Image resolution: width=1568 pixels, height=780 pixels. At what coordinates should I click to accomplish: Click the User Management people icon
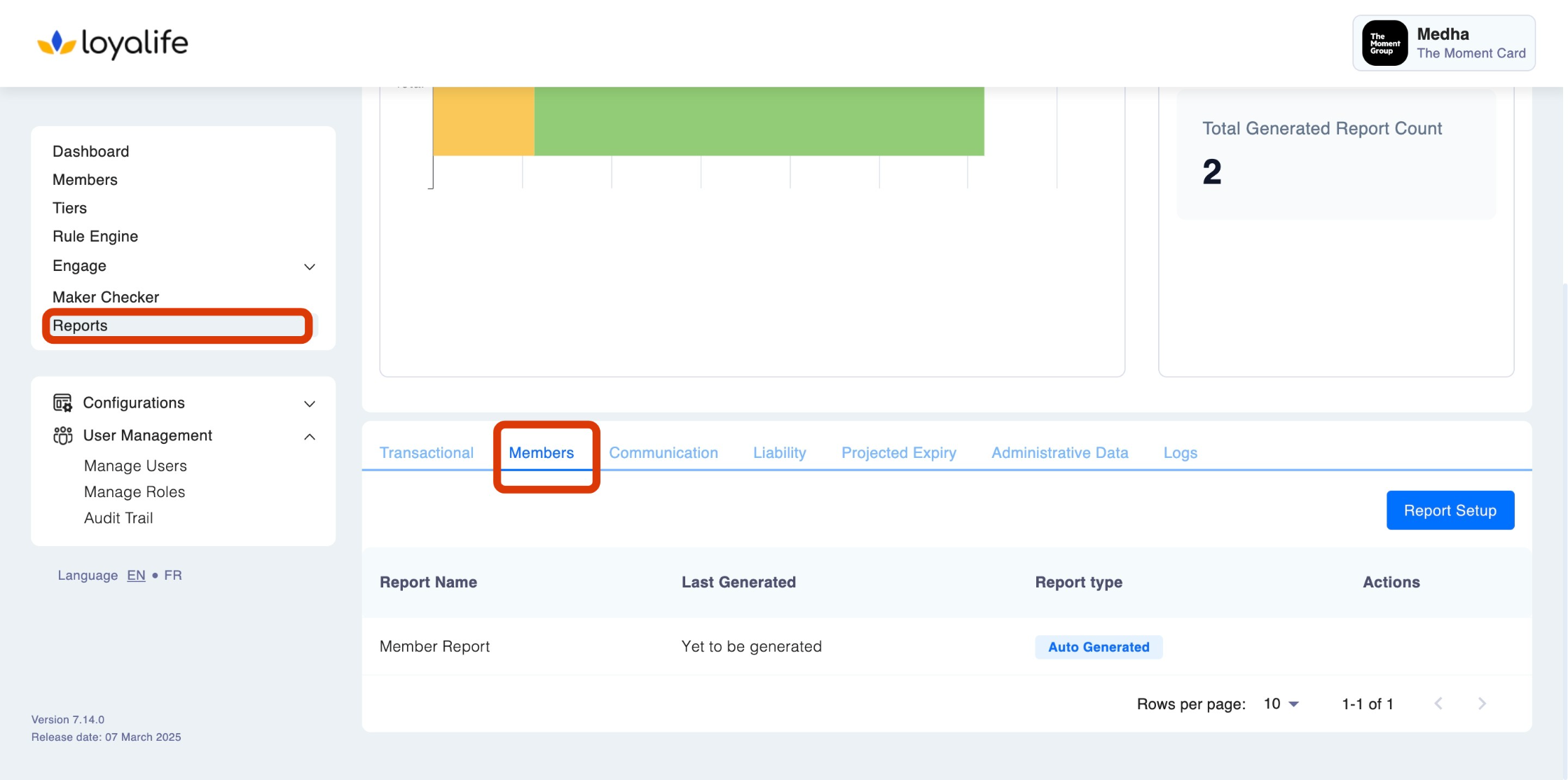[62, 436]
